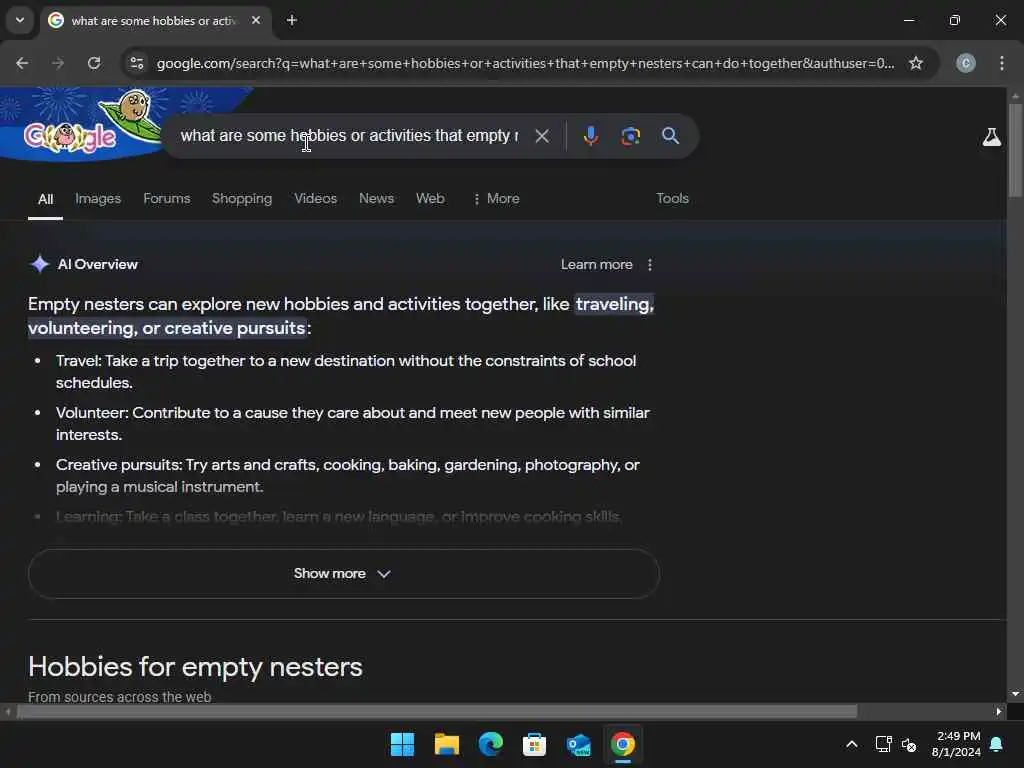Submit search with magnifying glass icon
The image size is (1024, 768).
[x=670, y=136]
